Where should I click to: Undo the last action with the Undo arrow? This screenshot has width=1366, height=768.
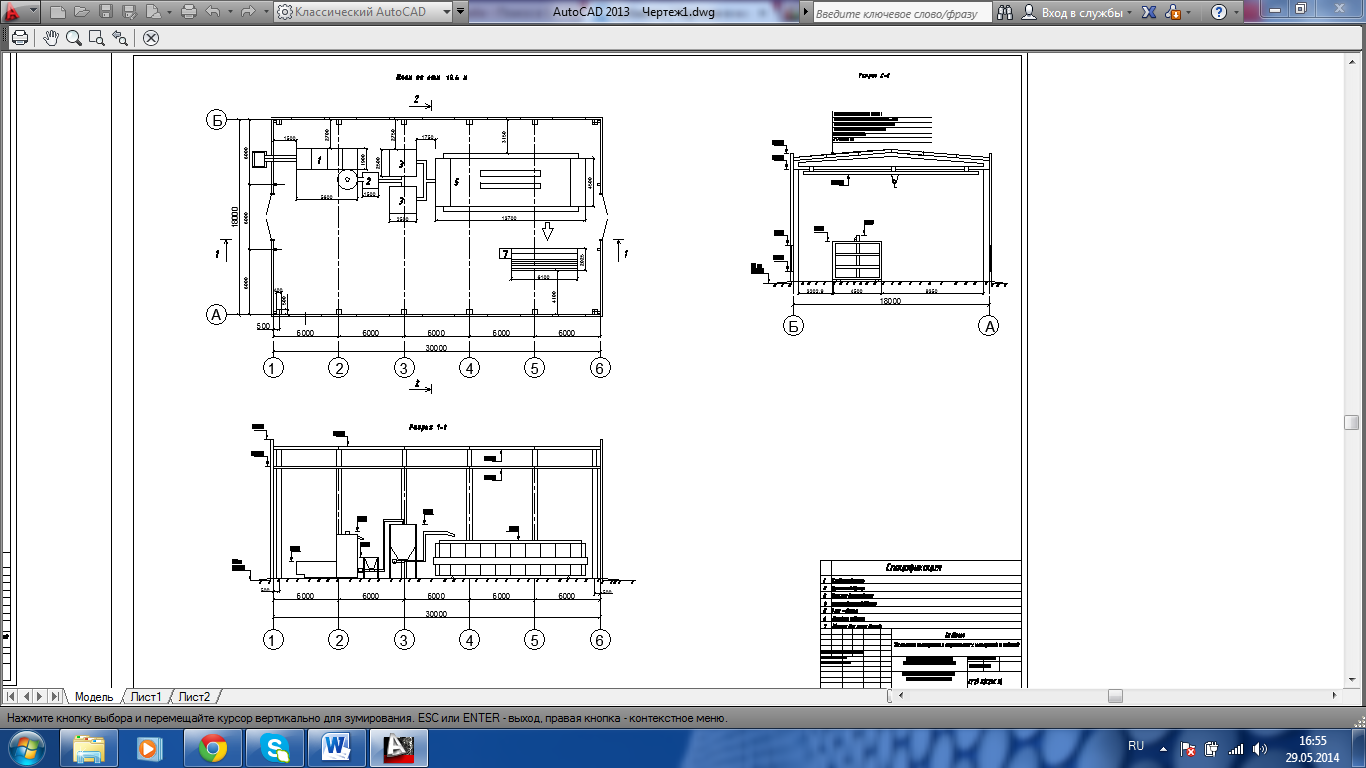coord(212,13)
